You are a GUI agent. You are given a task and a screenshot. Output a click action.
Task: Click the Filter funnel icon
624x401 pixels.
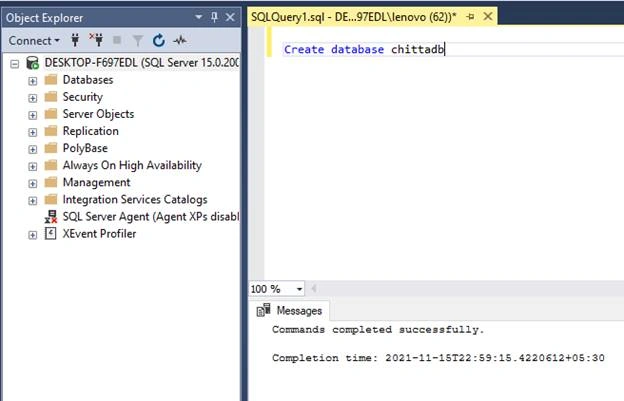click(x=138, y=40)
